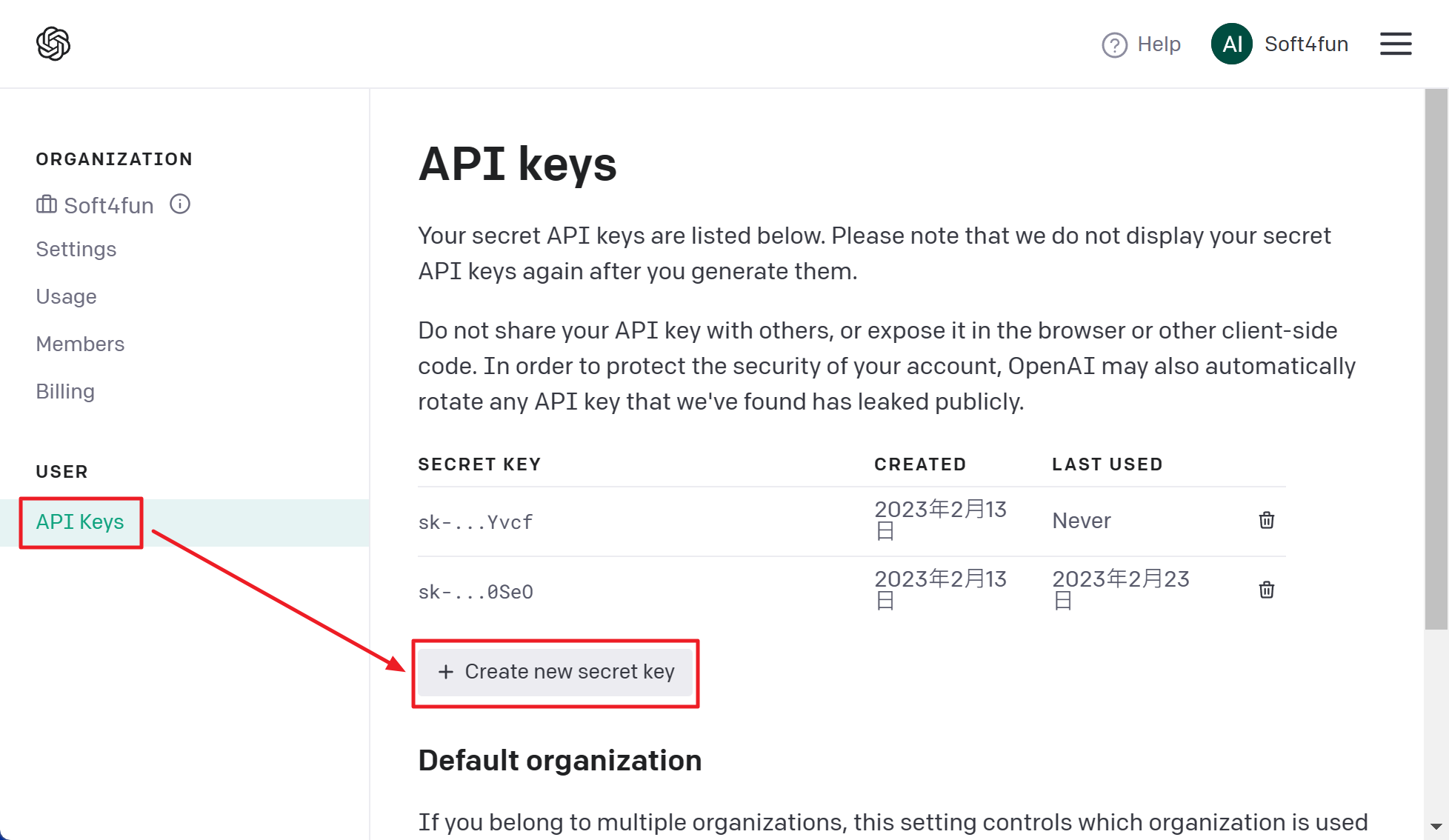
Task: Delete the sk-...Yvcf secret key
Action: point(1266,520)
